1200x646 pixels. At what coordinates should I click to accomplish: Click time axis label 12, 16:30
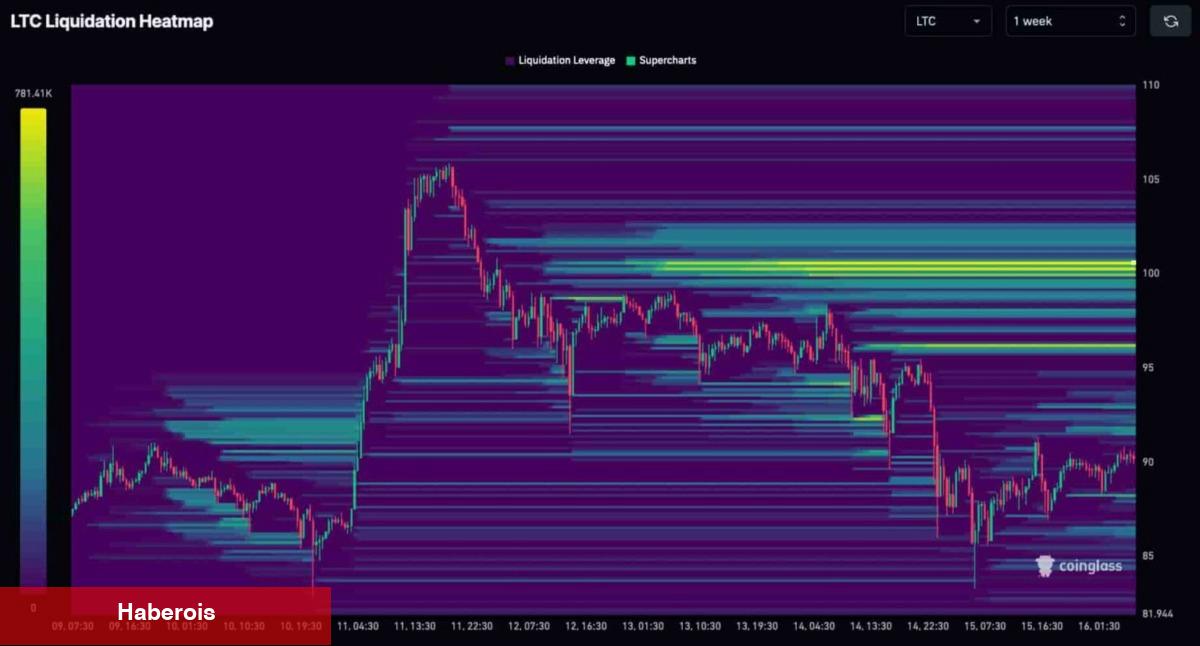[586, 626]
